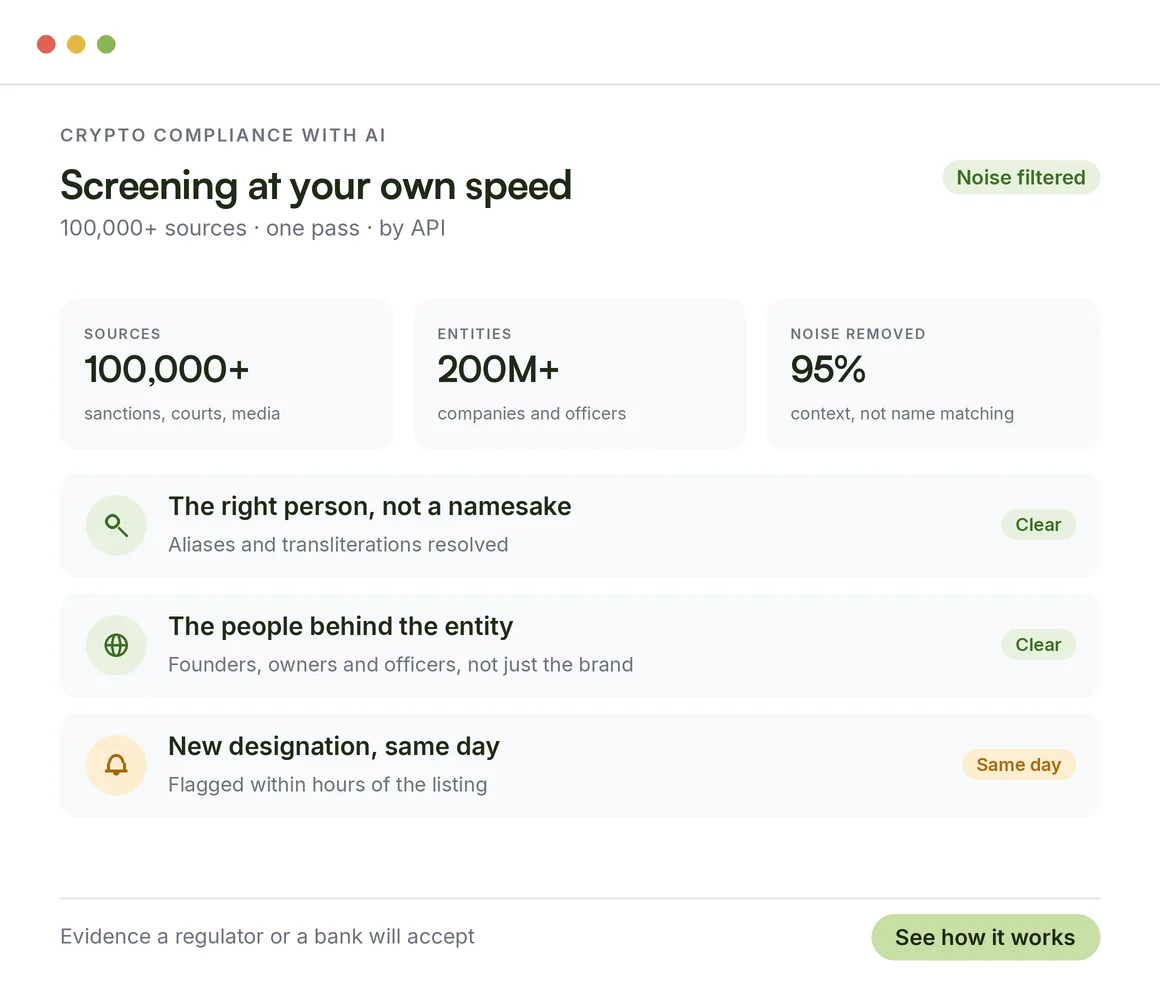Click the title The people behind the entity
The width and height of the screenshot is (1160, 1000).
340,626
